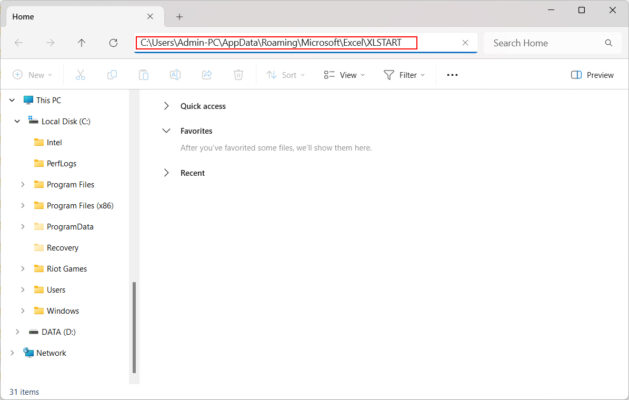
Task: Open the Filter dropdown
Action: pos(404,75)
